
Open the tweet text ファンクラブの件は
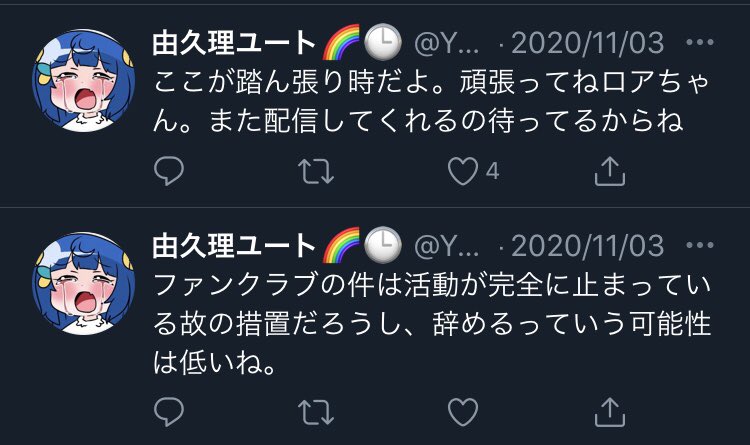431,324
